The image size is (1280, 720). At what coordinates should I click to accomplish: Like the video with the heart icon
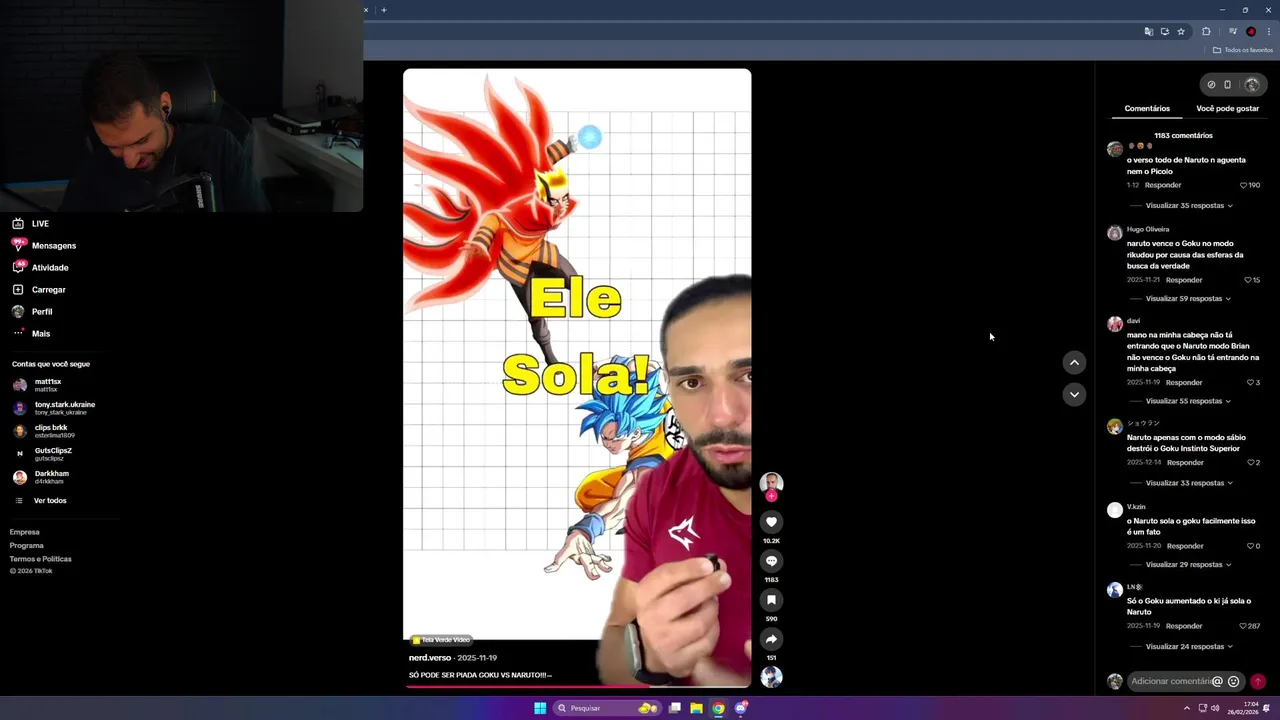[771, 522]
